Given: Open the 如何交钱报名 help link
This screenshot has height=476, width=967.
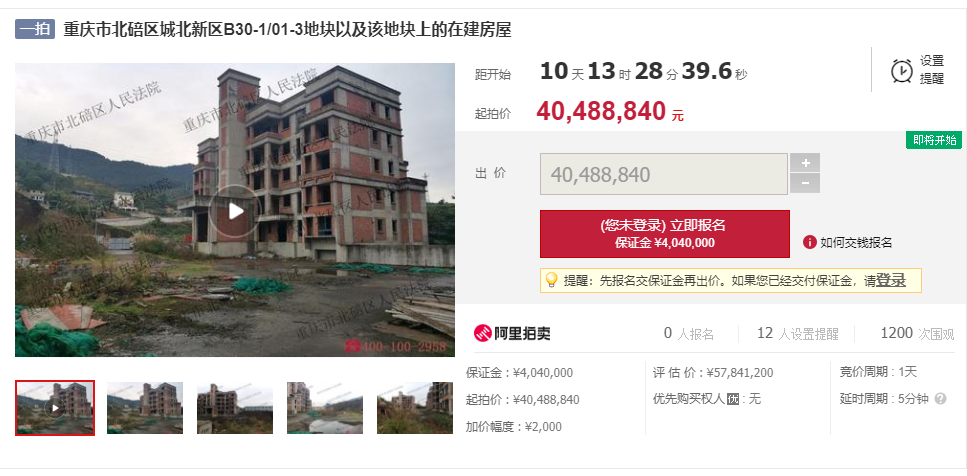Looking at the screenshot, I should point(855,242).
